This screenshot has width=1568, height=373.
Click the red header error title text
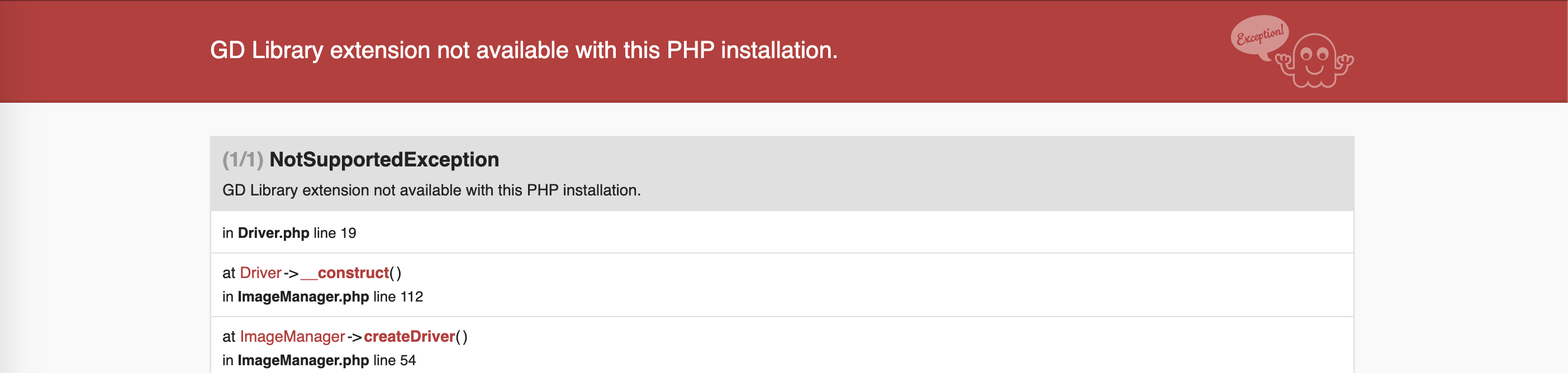click(524, 50)
